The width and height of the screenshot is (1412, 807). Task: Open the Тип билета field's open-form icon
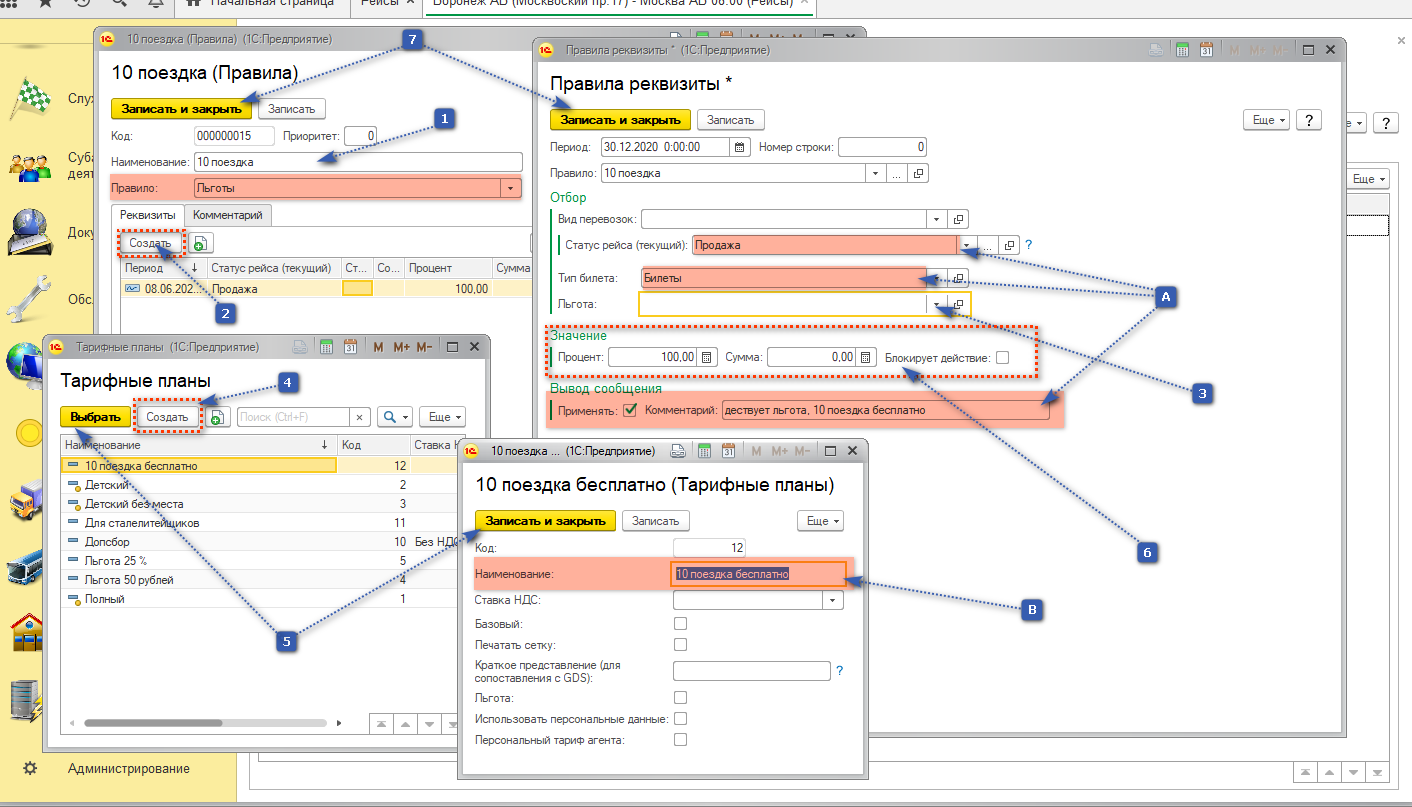click(958, 278)
